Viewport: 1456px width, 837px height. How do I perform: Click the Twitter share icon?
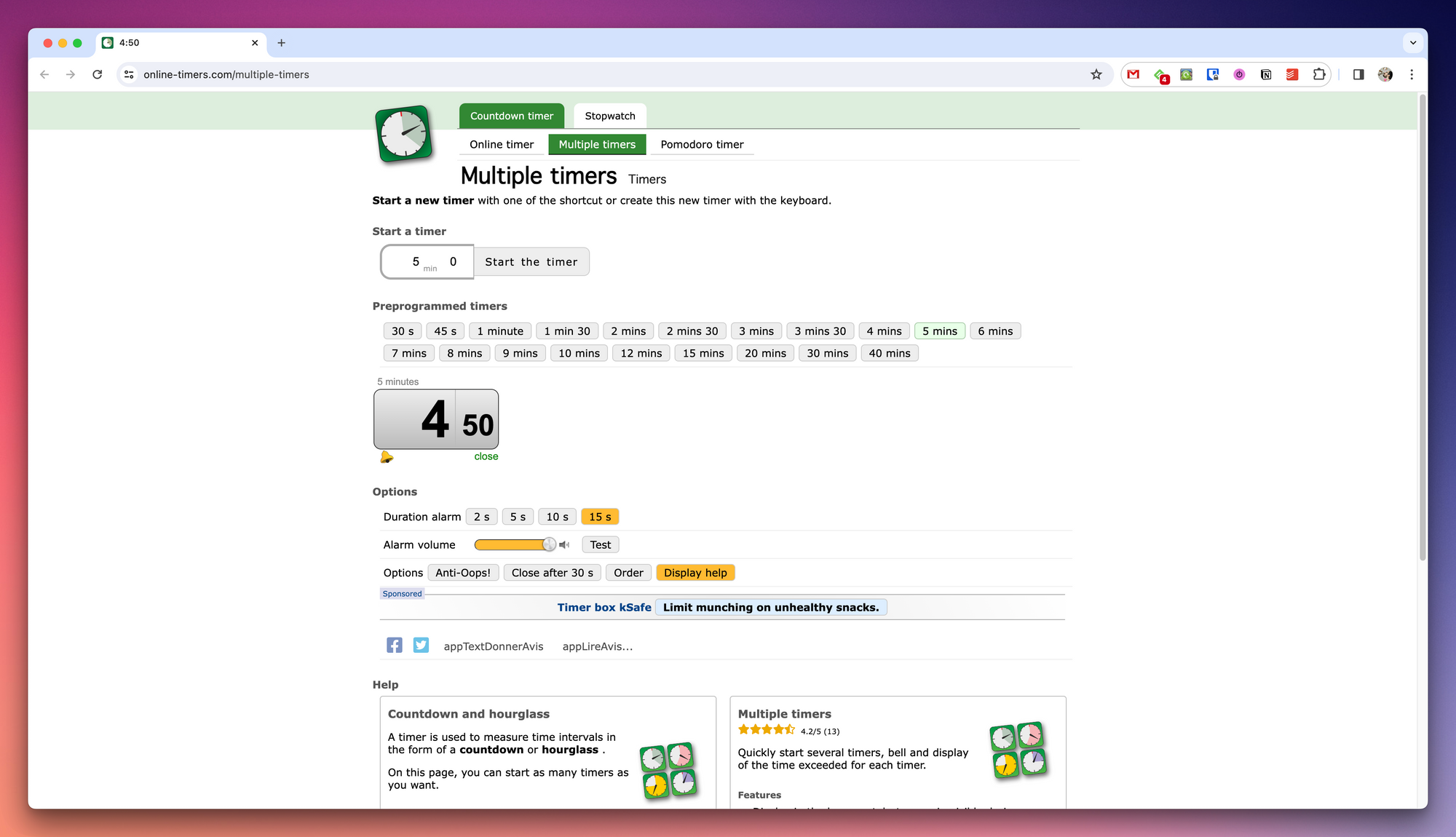421,646
